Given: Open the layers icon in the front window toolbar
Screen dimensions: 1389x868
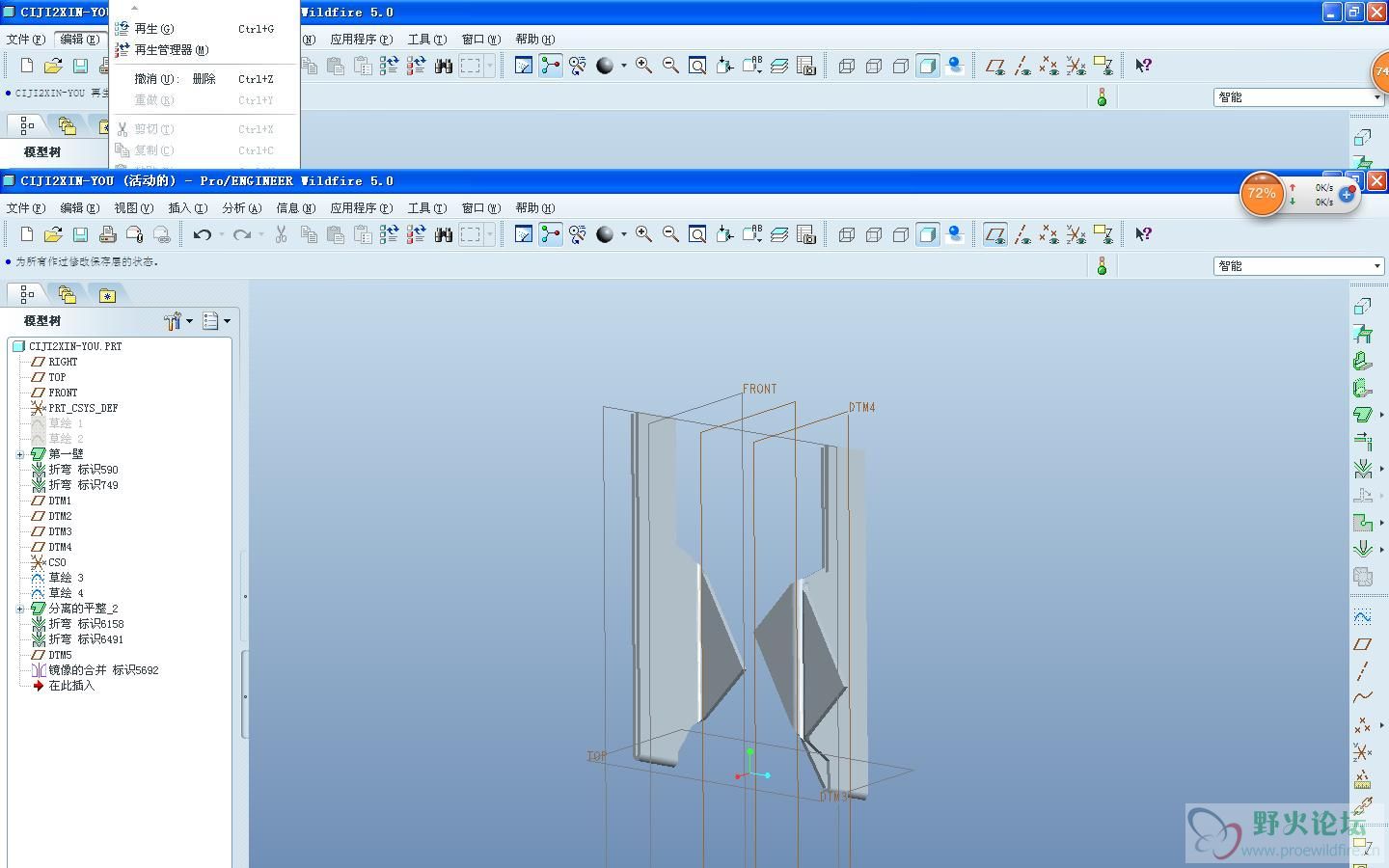Looking at the screenshot, I should point(779,234).
